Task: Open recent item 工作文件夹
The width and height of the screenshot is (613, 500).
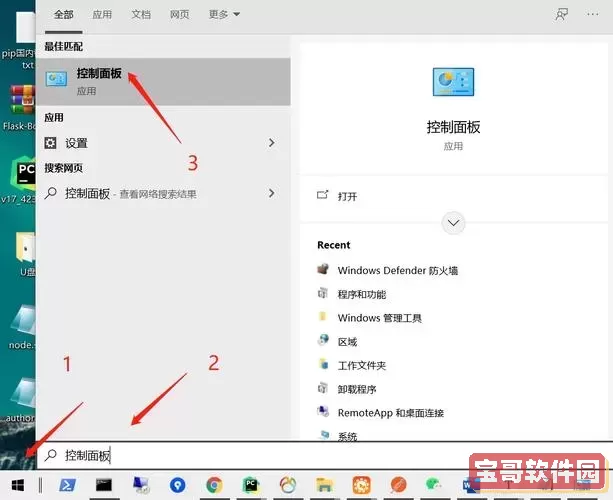Action: pyautogui.click(x=362, y=366)
